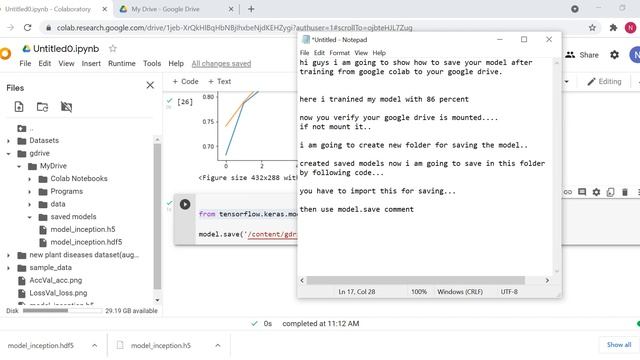
Task: Open Notepad's Help menu
Action: pyautogui.click(x=379, y=53)
